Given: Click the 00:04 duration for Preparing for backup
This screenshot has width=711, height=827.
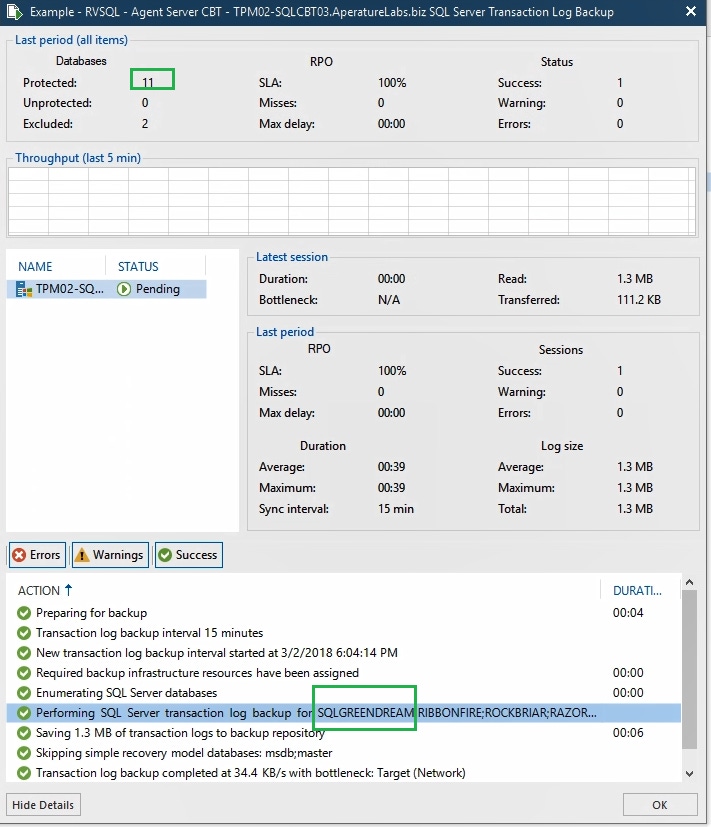Looking at the screenshot, I should pos(628,613).
